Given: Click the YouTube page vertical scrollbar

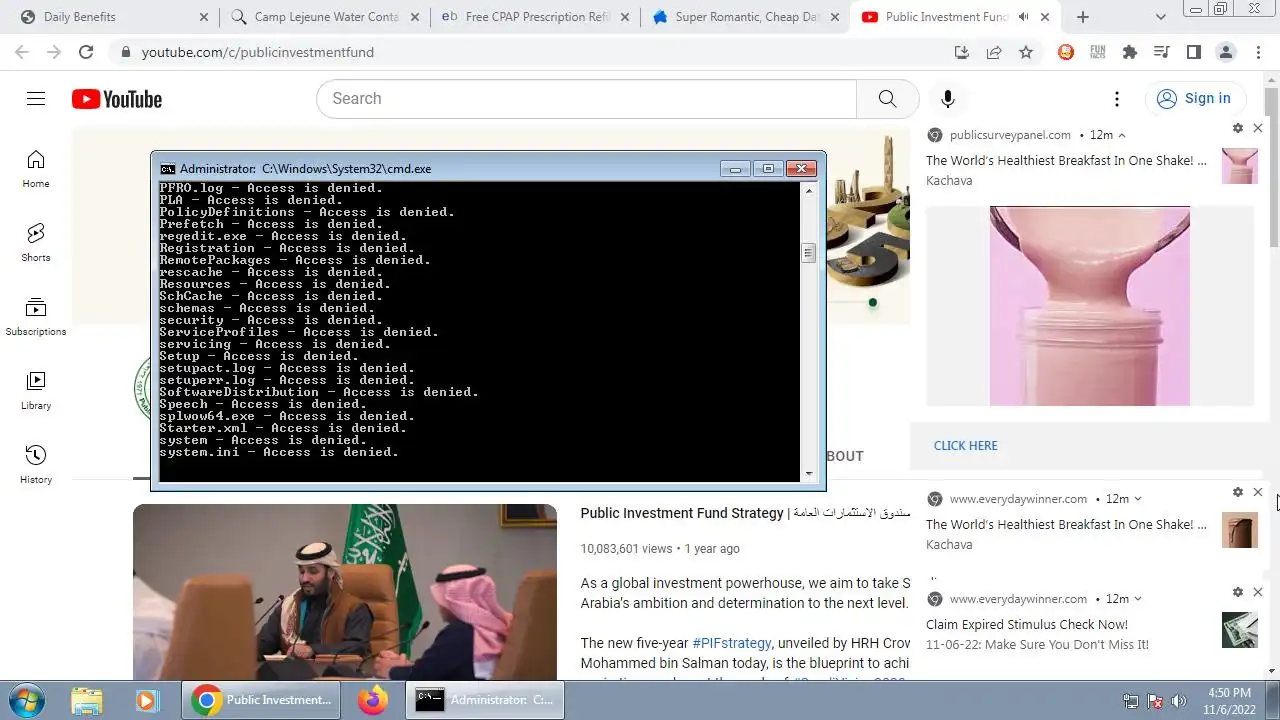Looking at the screenshot, I should pos(1271,165).
